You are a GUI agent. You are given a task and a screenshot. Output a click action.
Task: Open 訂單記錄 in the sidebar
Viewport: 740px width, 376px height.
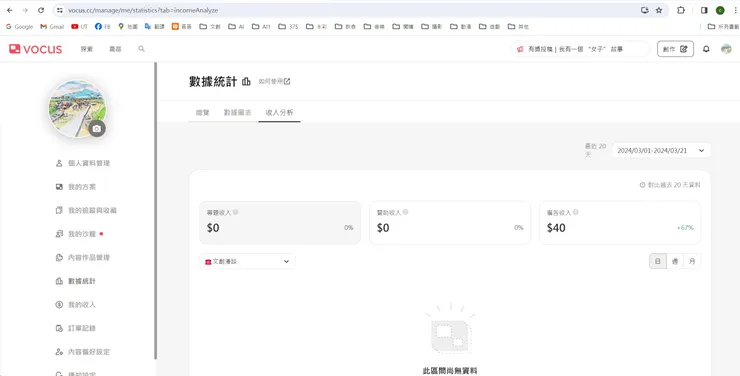[x=76, y=328]
